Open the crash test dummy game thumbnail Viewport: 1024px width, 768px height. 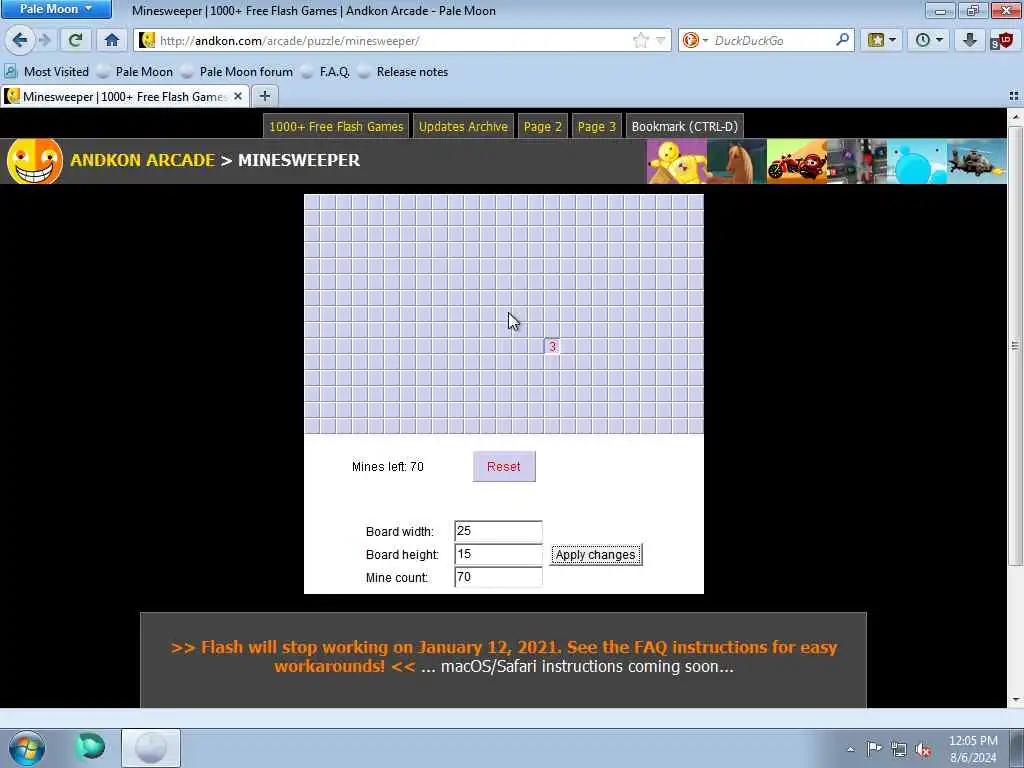tap(677, 161)
